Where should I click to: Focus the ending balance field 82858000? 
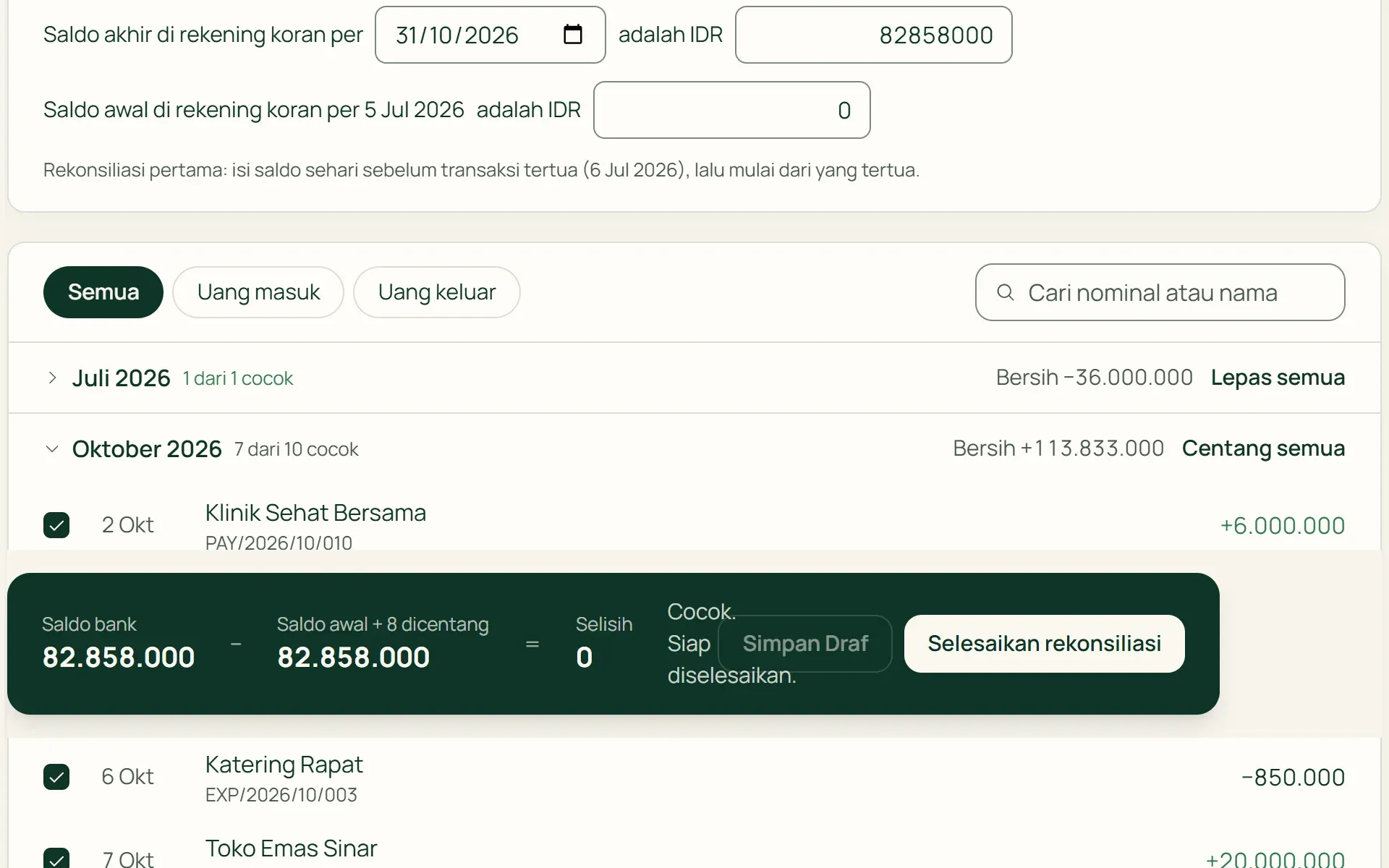pyautogui.click(x=873, y=35)
